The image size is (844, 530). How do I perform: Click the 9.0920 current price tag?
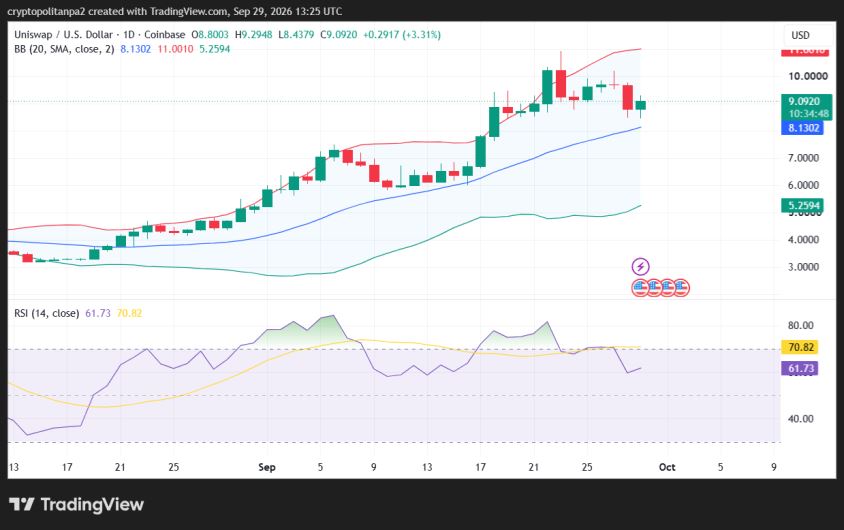806,107
